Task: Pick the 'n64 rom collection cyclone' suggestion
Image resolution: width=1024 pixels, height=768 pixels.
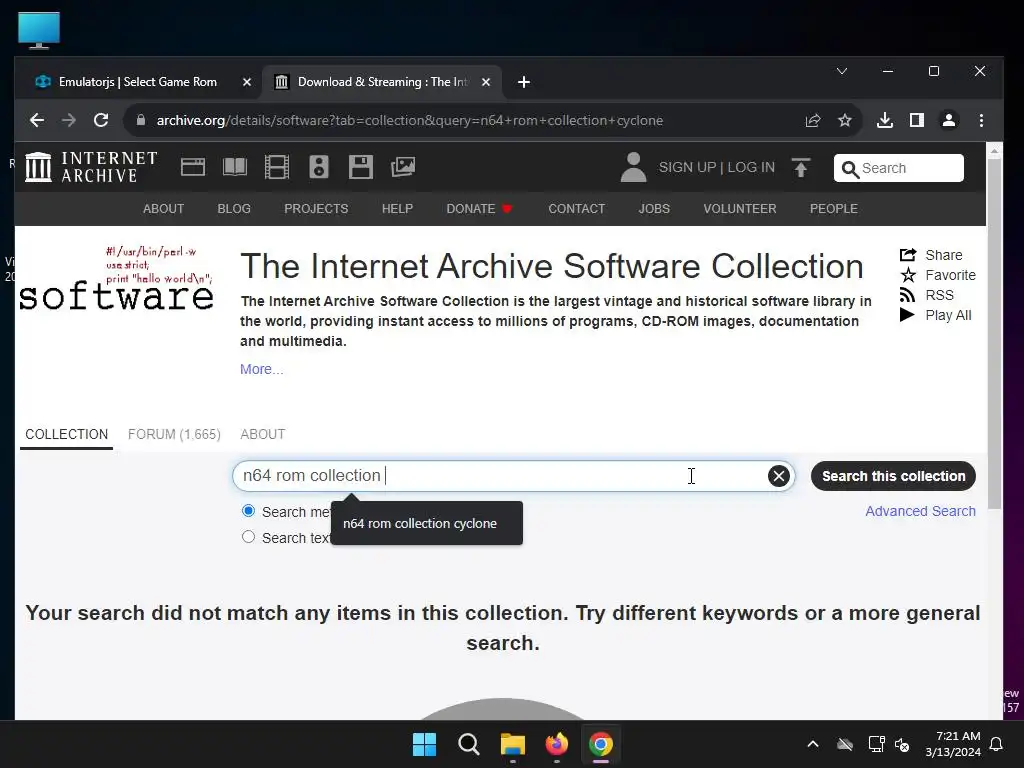Action: click(426, 524)
